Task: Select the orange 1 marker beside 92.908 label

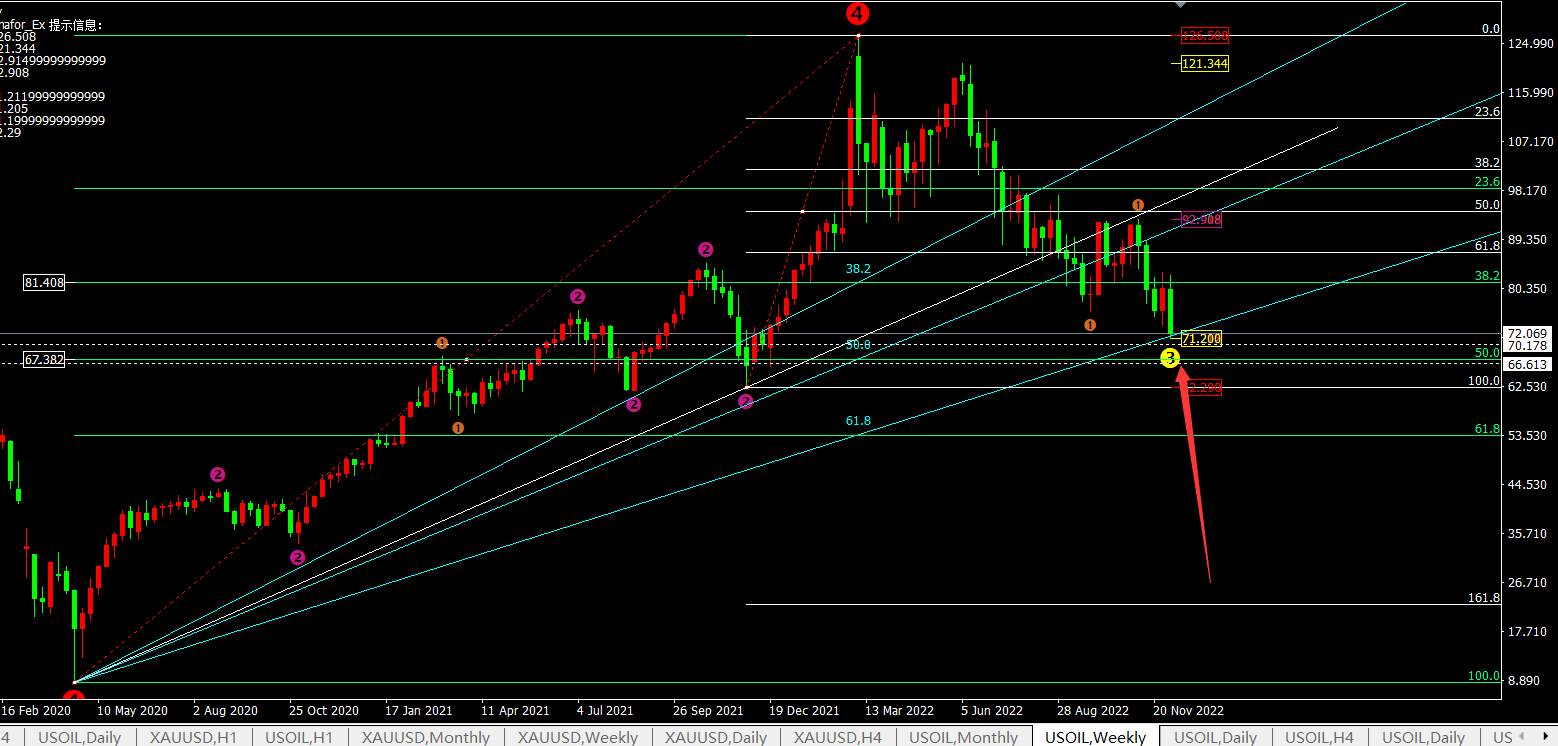Action: pyautogui.click(x=1138, y=205)
